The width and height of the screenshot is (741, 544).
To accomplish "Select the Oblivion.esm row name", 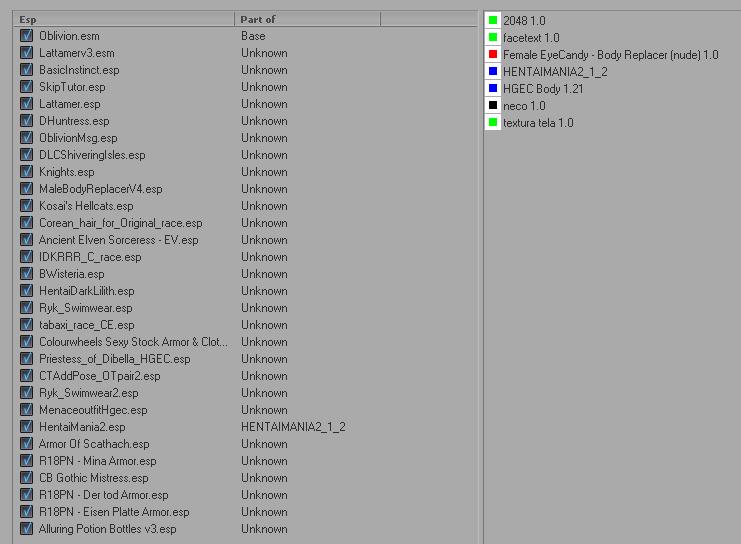I will [69, 36].
